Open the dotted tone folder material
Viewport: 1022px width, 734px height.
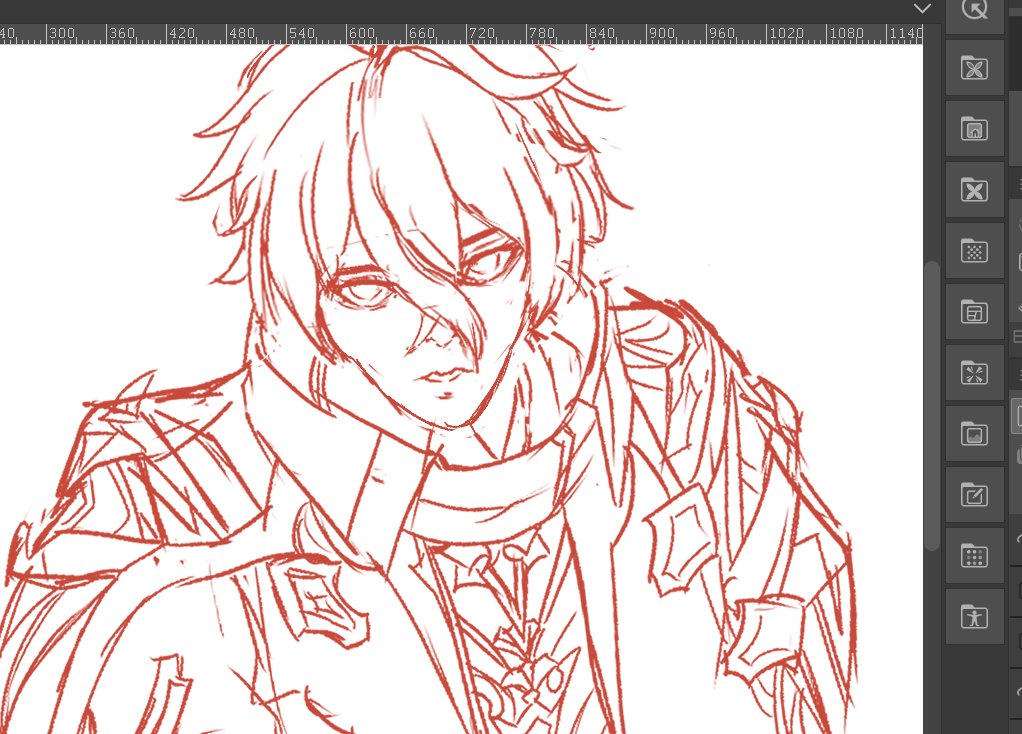click(974, 250)
